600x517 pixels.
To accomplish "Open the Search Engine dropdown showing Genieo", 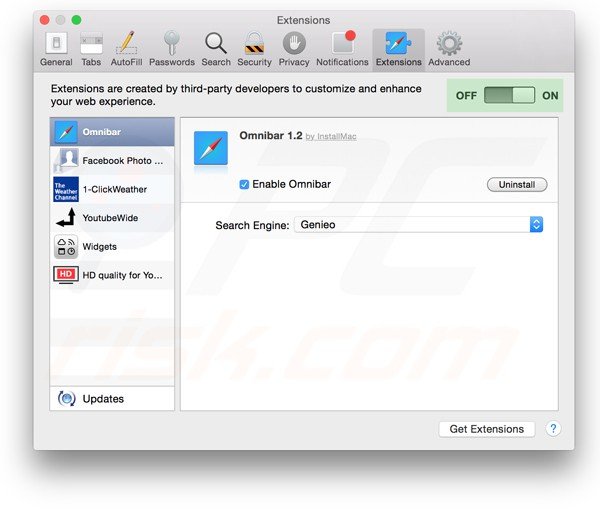I will 418,225.
